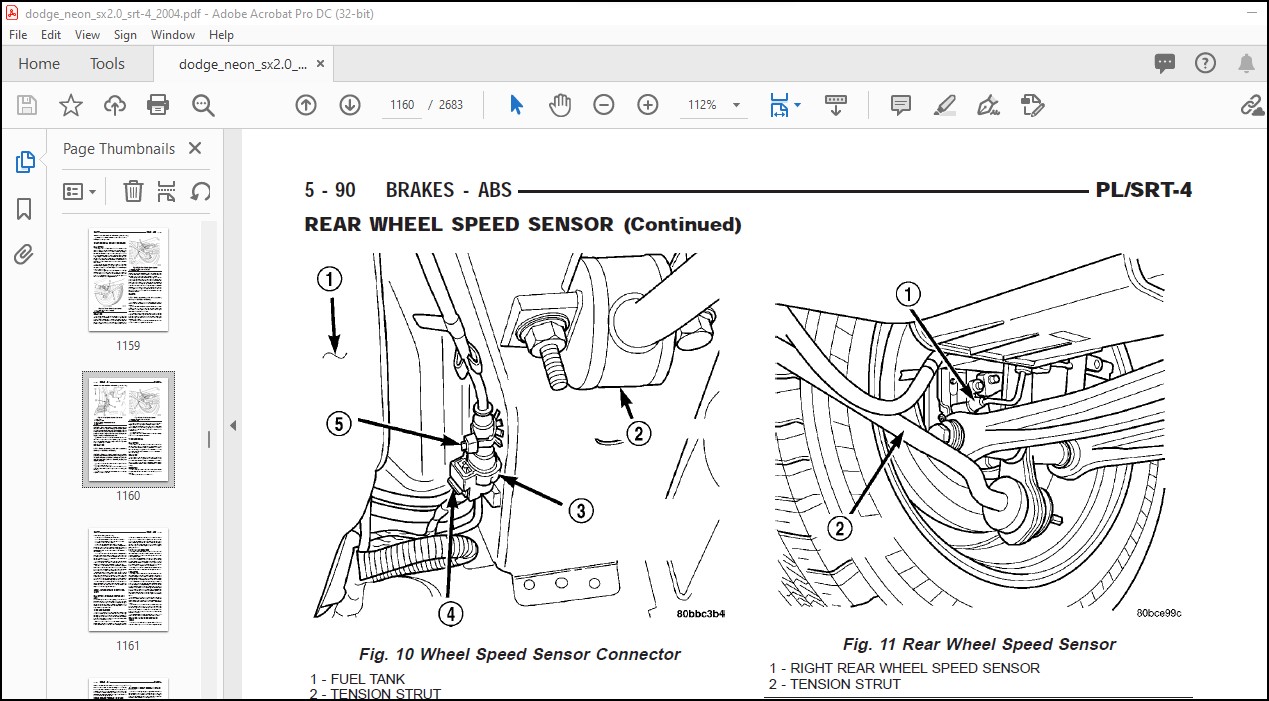Image resolution: width=1269 pixels, height=701 pixels.
Task: Zoom in with the plus icon
Action: 648,105
